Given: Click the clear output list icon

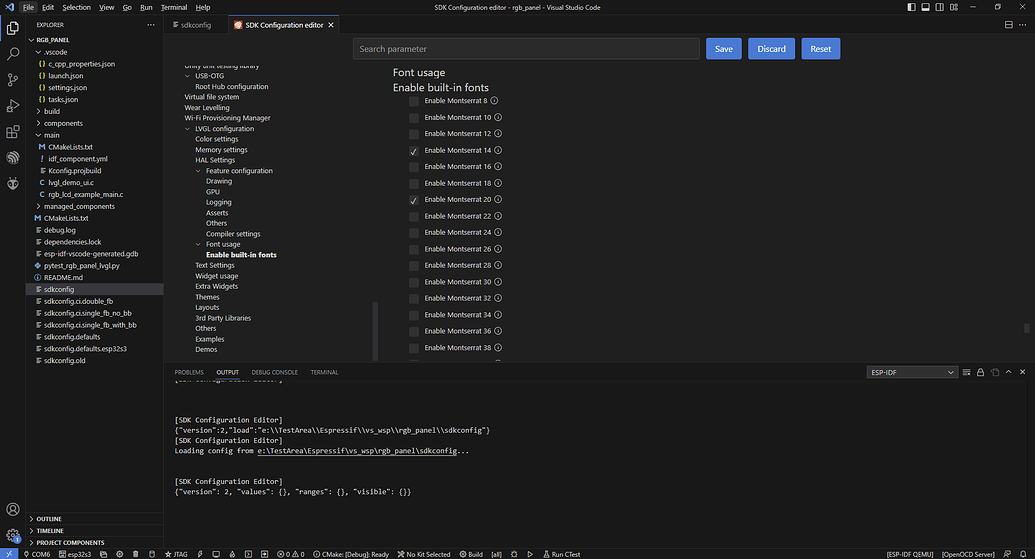Looking at the screenshot, I should coord(967,372).
